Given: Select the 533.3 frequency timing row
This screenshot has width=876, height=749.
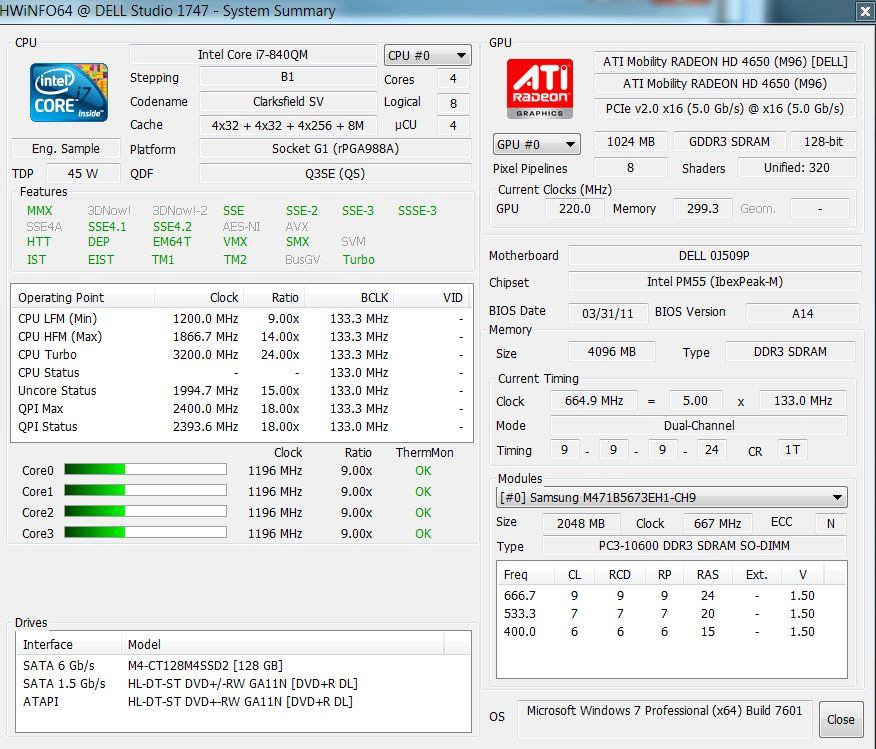Looking at the screenshot, I should coord(672,613).
